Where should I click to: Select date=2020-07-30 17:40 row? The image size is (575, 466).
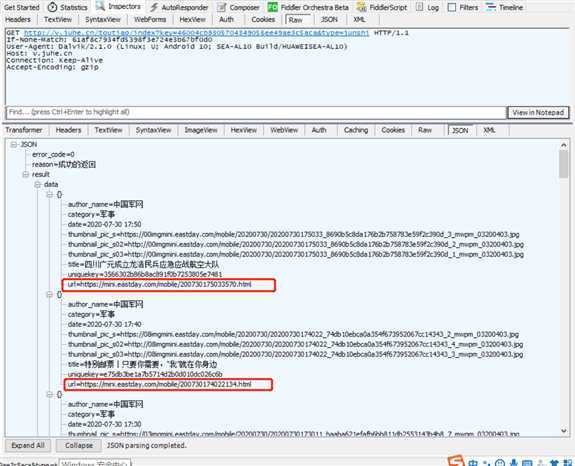(105, 324)
